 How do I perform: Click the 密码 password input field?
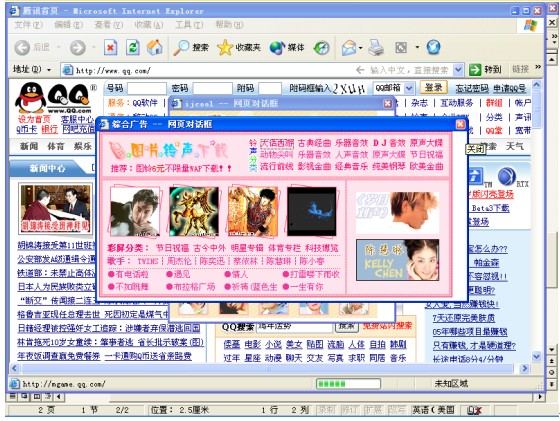point(212,88)
